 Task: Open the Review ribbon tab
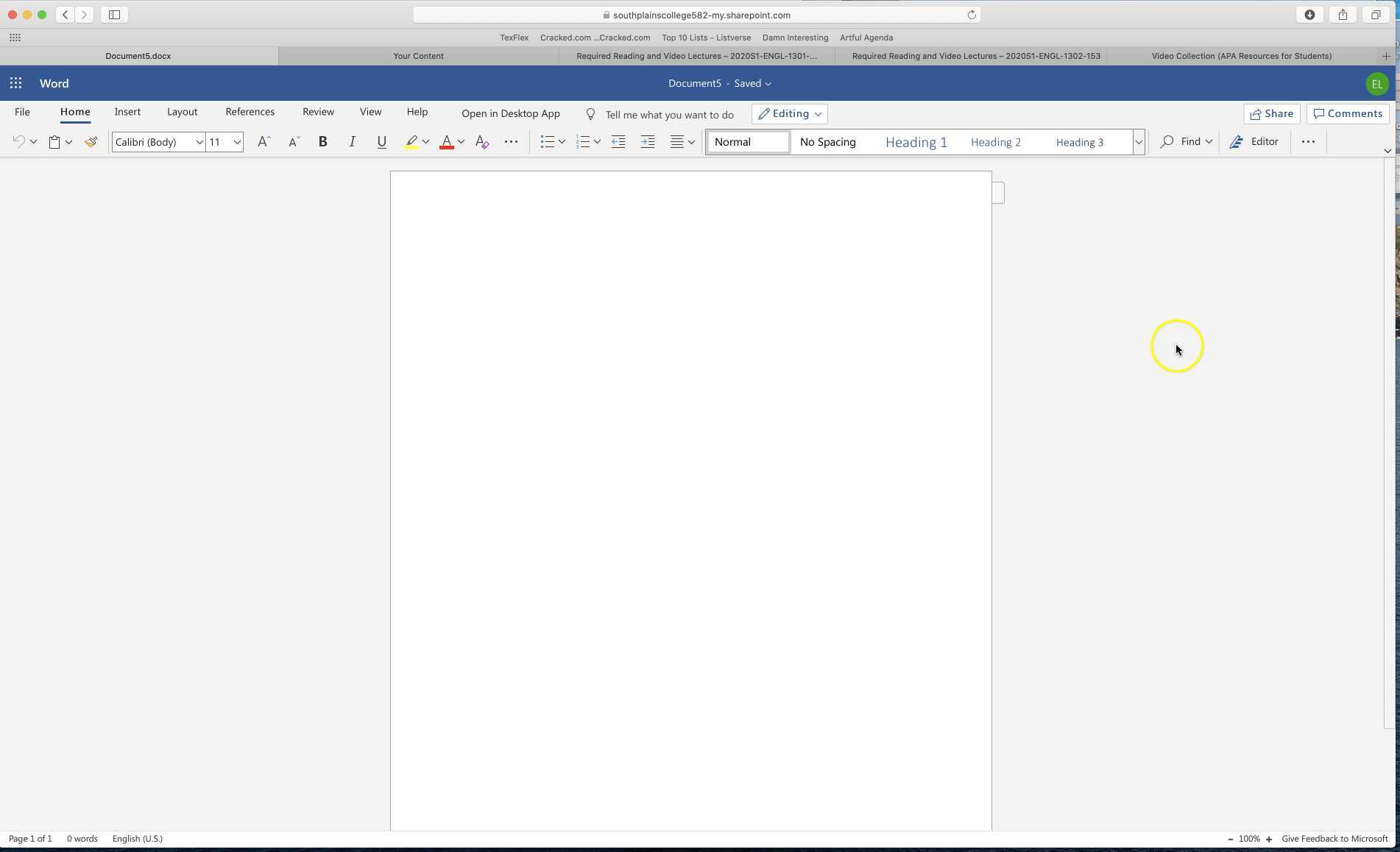pyautogui.click(x=317, y=111)
